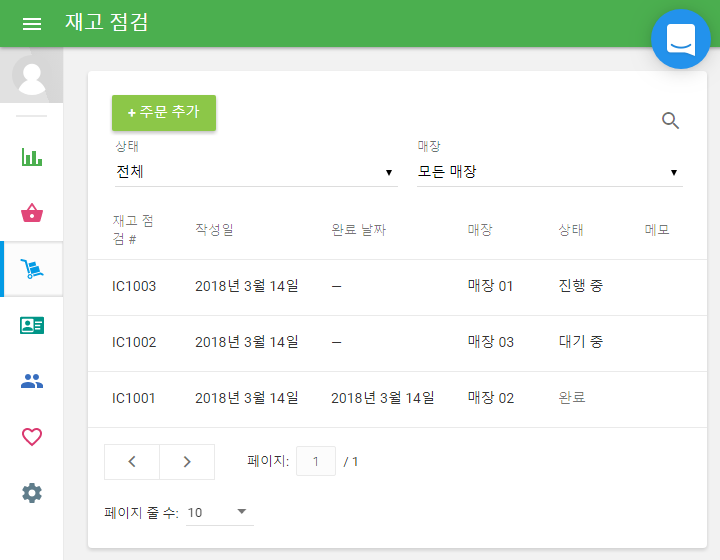The image size is (720, 560).
Task: Select the inventory hand truck icon
Action: pyautogui.click(x=32, y=269)
